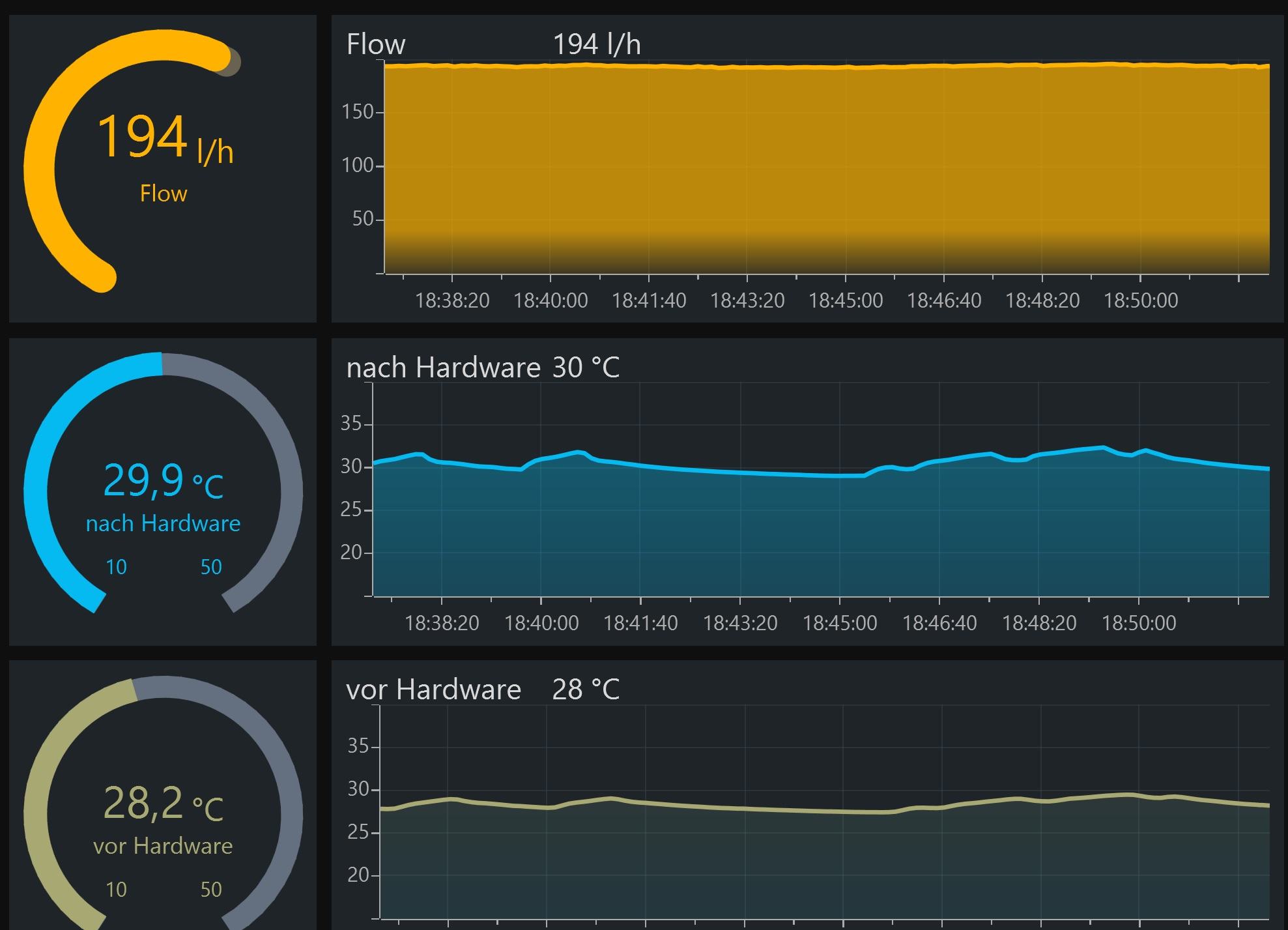Select the 18:50:00 tick on Flow chart
1288x930 pixels.
tap(1140, 300)
